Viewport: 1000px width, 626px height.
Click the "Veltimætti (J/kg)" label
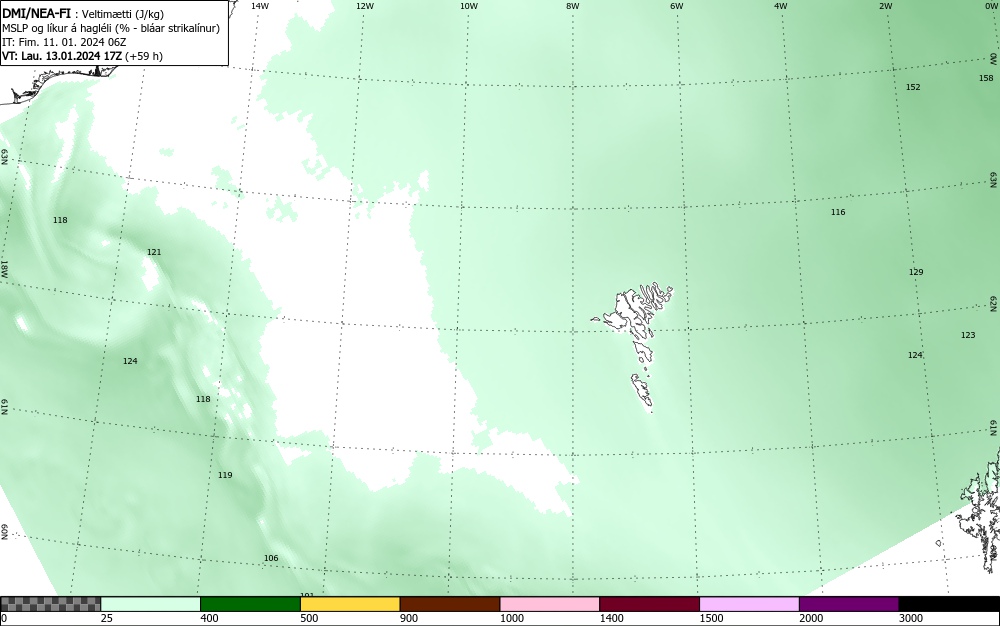[x=123, y=15]
